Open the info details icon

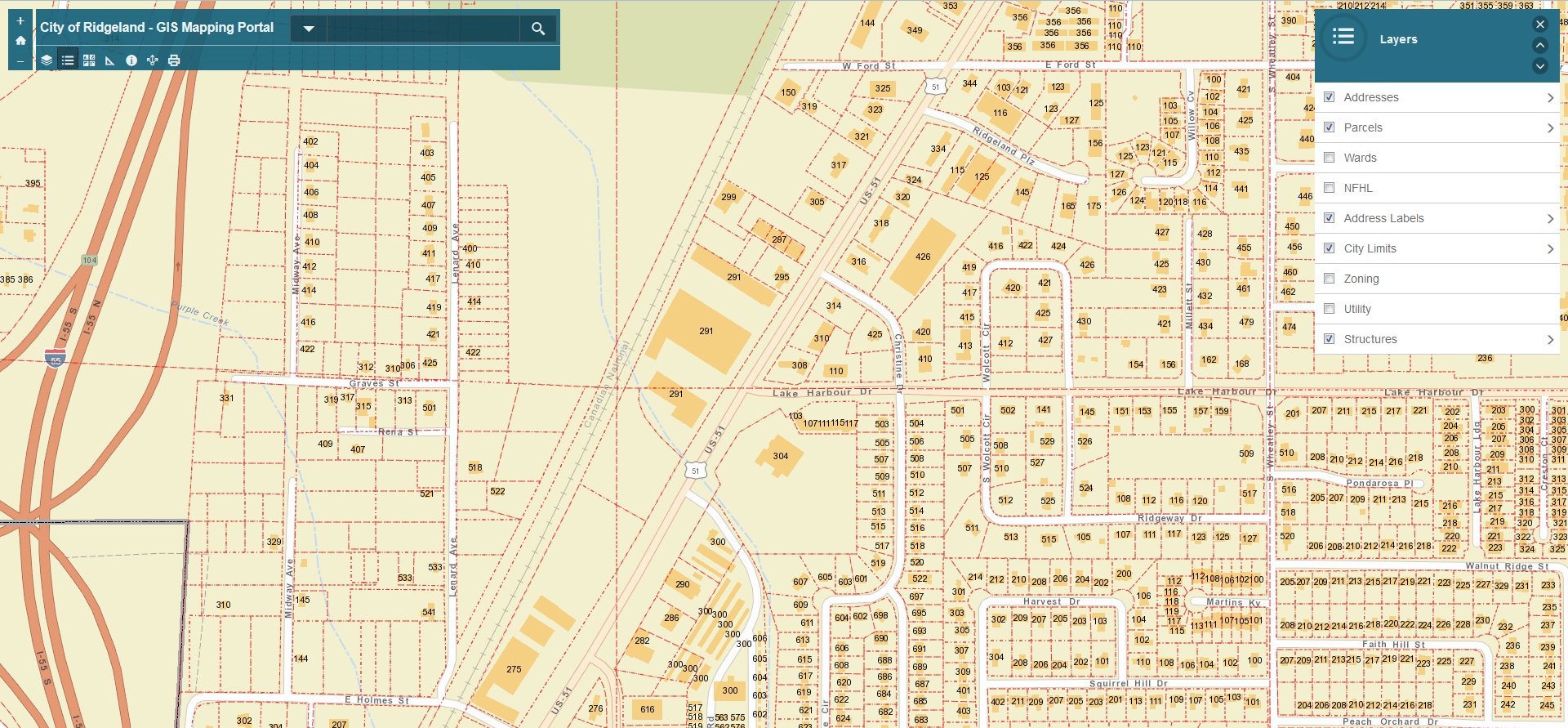[x=131, y=60]
